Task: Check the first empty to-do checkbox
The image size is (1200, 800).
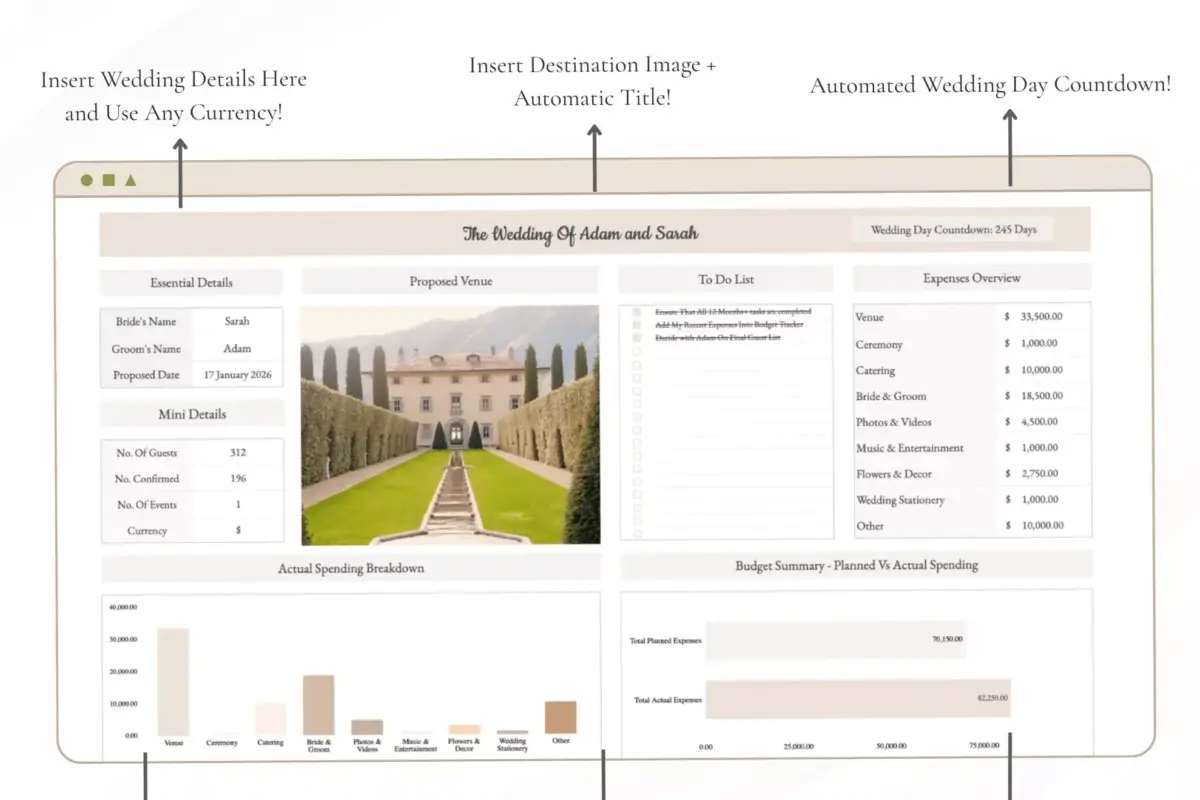Action: 636,349
